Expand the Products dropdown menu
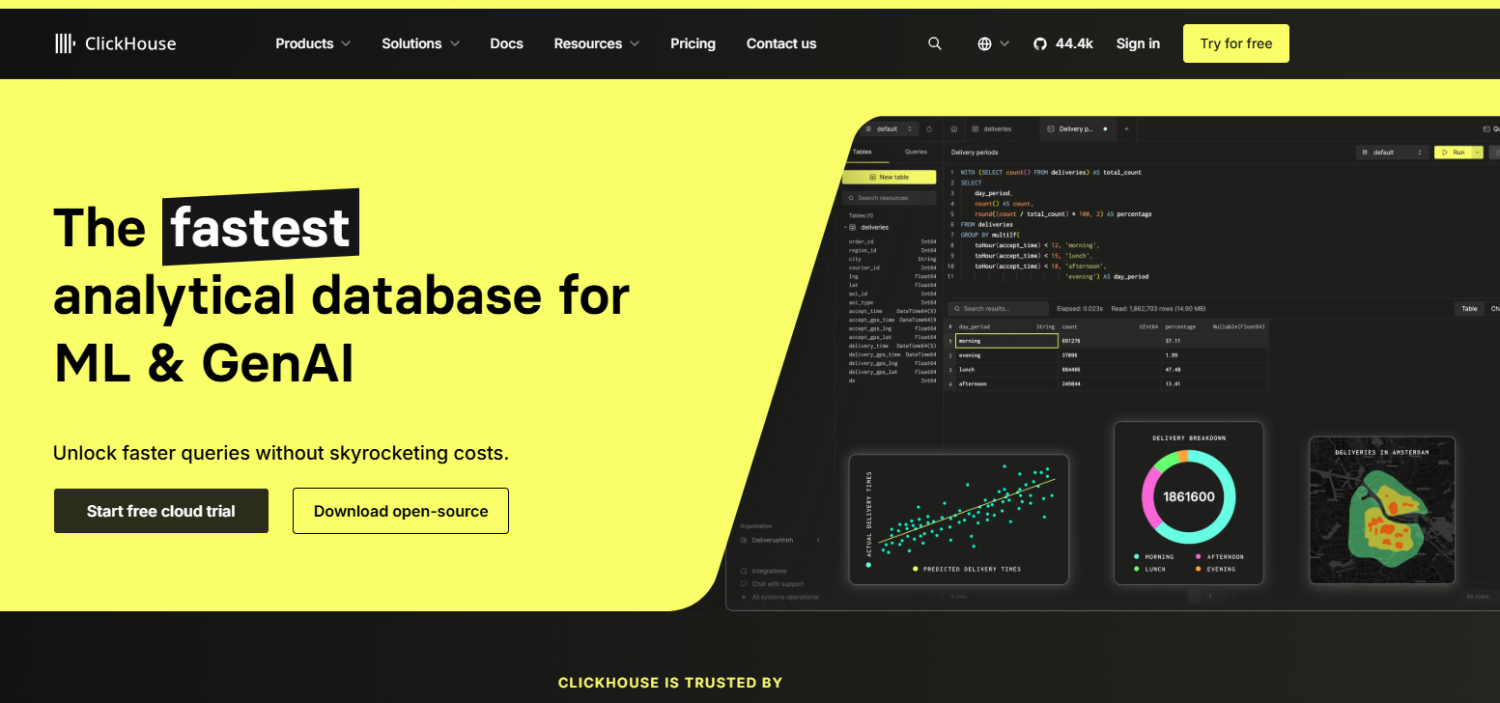Screen dimensions: 1500x703 [313, 43]
